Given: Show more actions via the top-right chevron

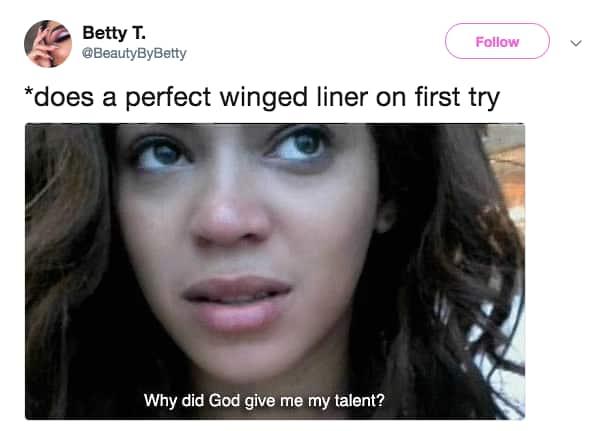Looking at the screenshot, I should [x=575, y=43].
